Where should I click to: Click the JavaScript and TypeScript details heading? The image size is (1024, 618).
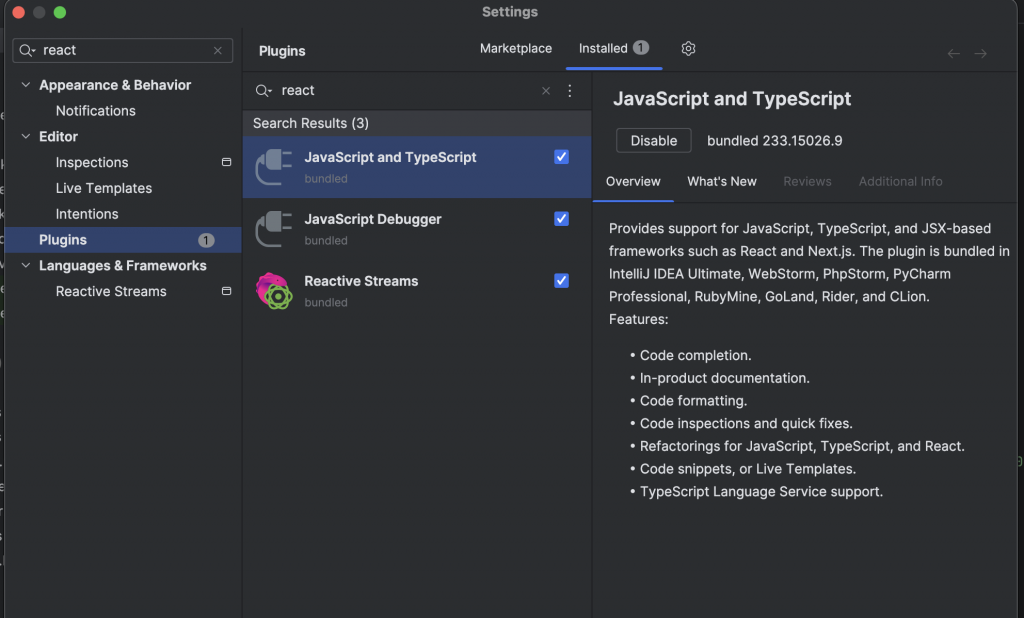pyautogui.click(x=731, y=99)
